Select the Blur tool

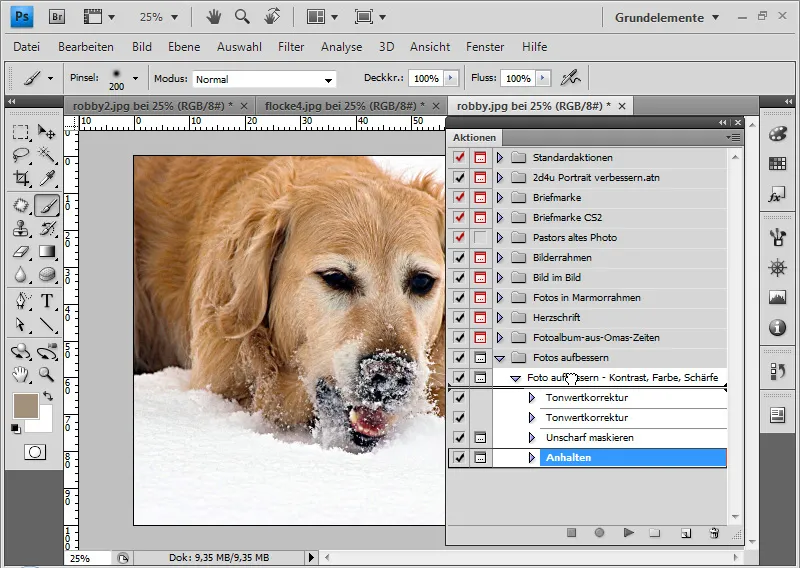[x=20, y=275]
